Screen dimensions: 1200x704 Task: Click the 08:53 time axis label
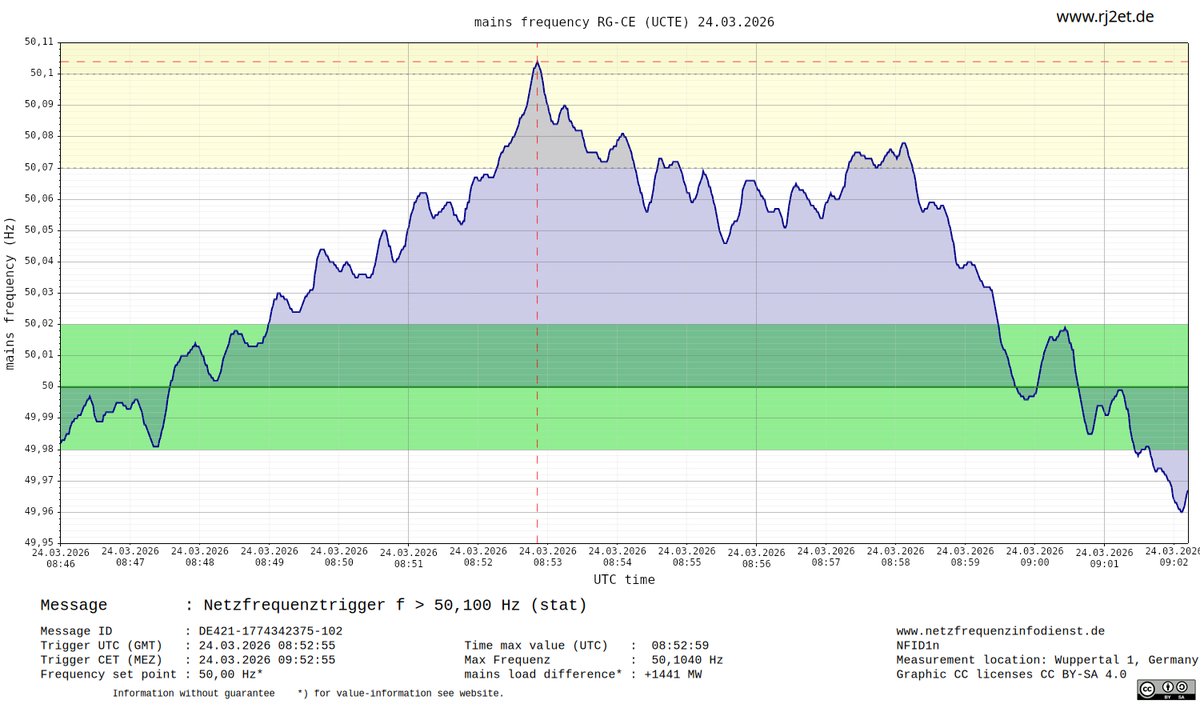pos(547,556)
